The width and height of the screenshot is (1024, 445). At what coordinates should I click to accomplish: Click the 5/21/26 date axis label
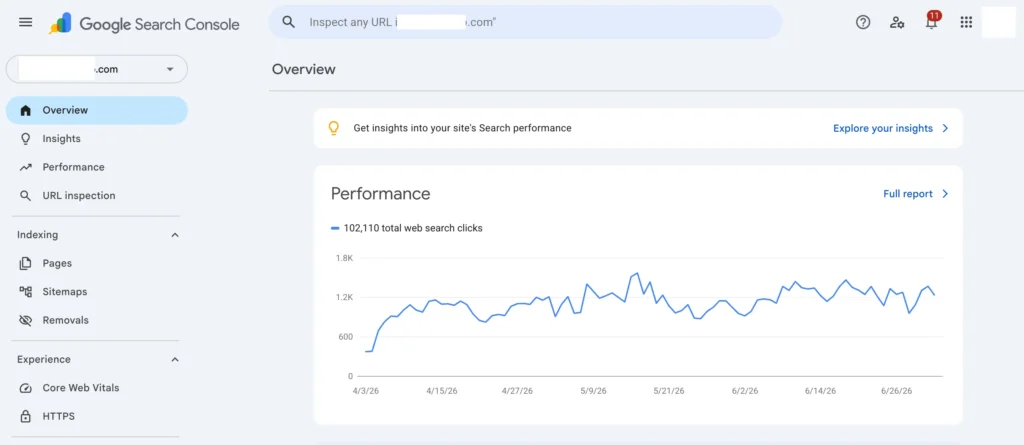(669, 391)
